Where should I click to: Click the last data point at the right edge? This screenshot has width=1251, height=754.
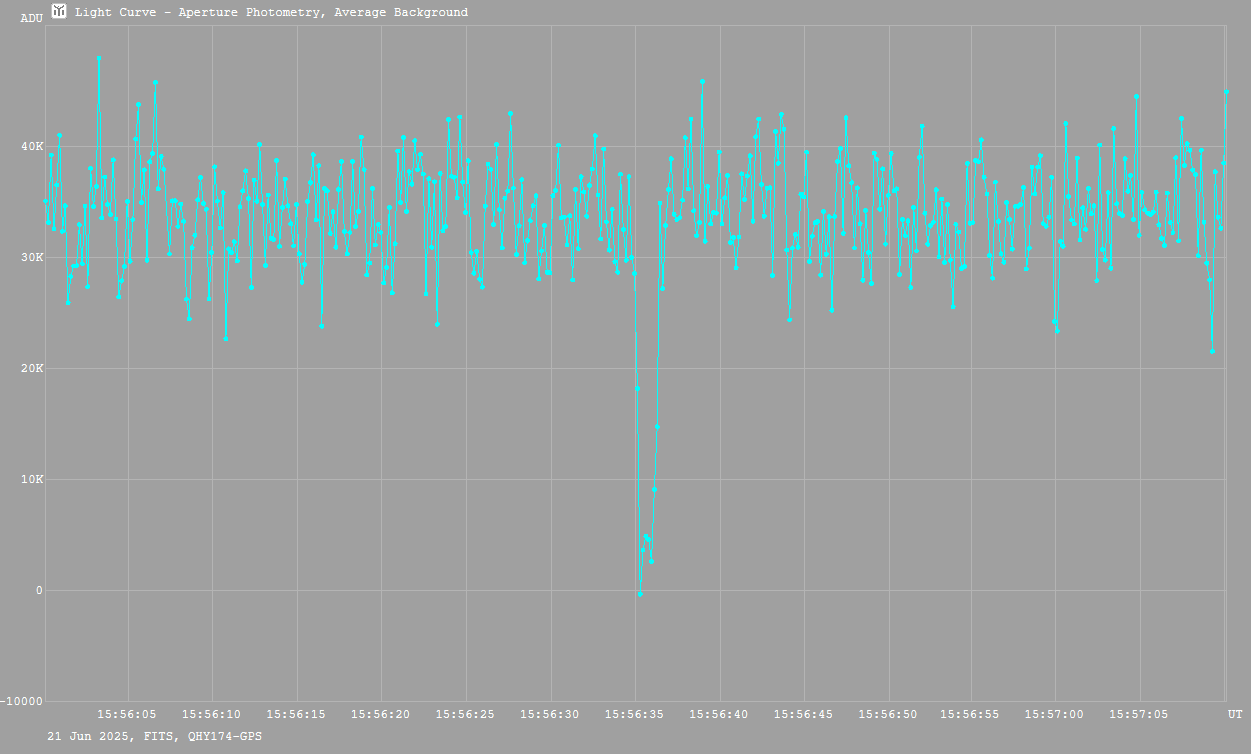click(1227, 92)
